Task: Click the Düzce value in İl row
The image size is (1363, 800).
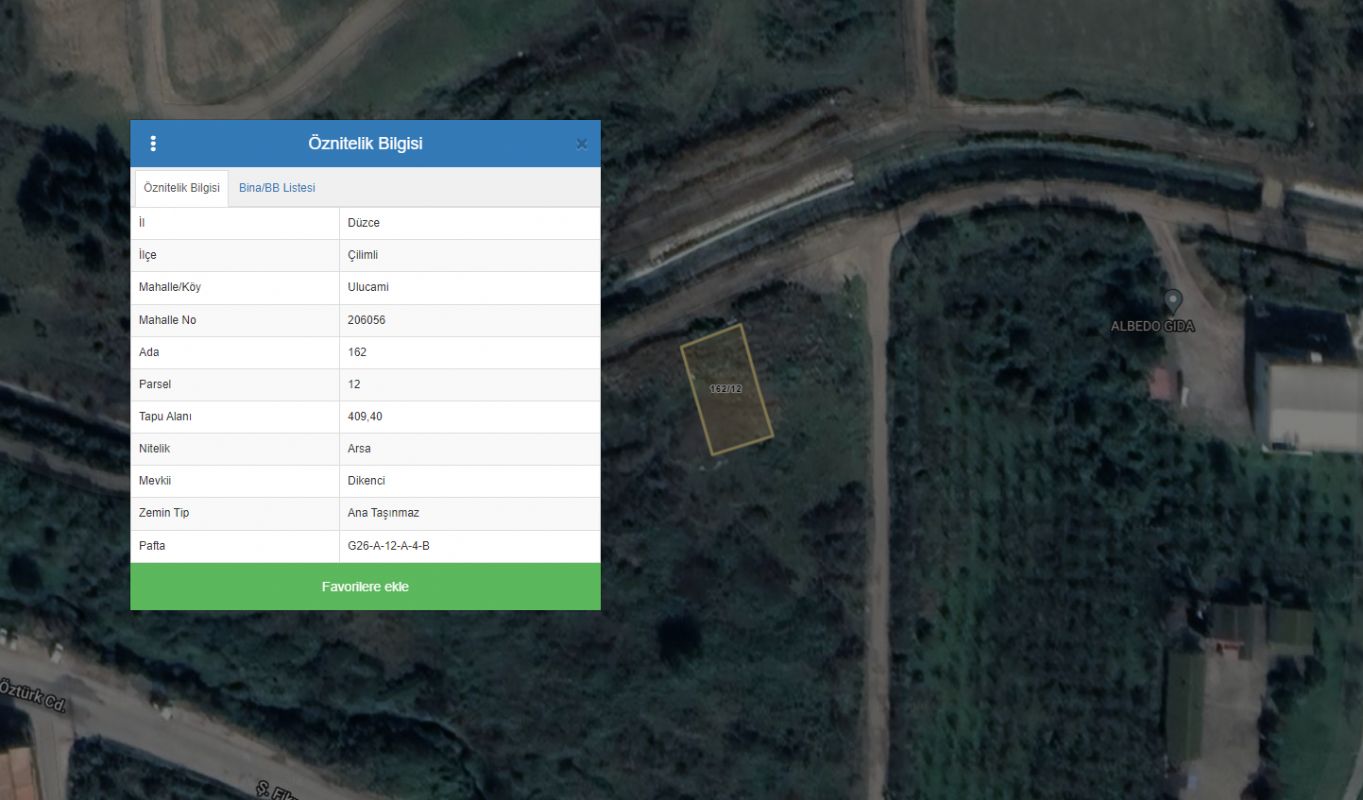Action: coord(363,223)
